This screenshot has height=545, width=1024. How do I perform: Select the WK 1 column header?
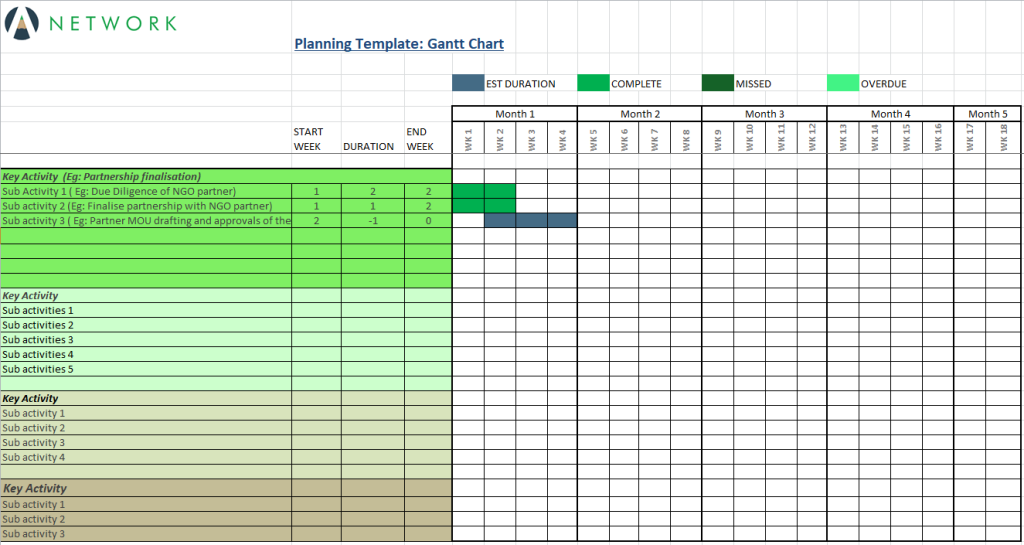point(468,139)
